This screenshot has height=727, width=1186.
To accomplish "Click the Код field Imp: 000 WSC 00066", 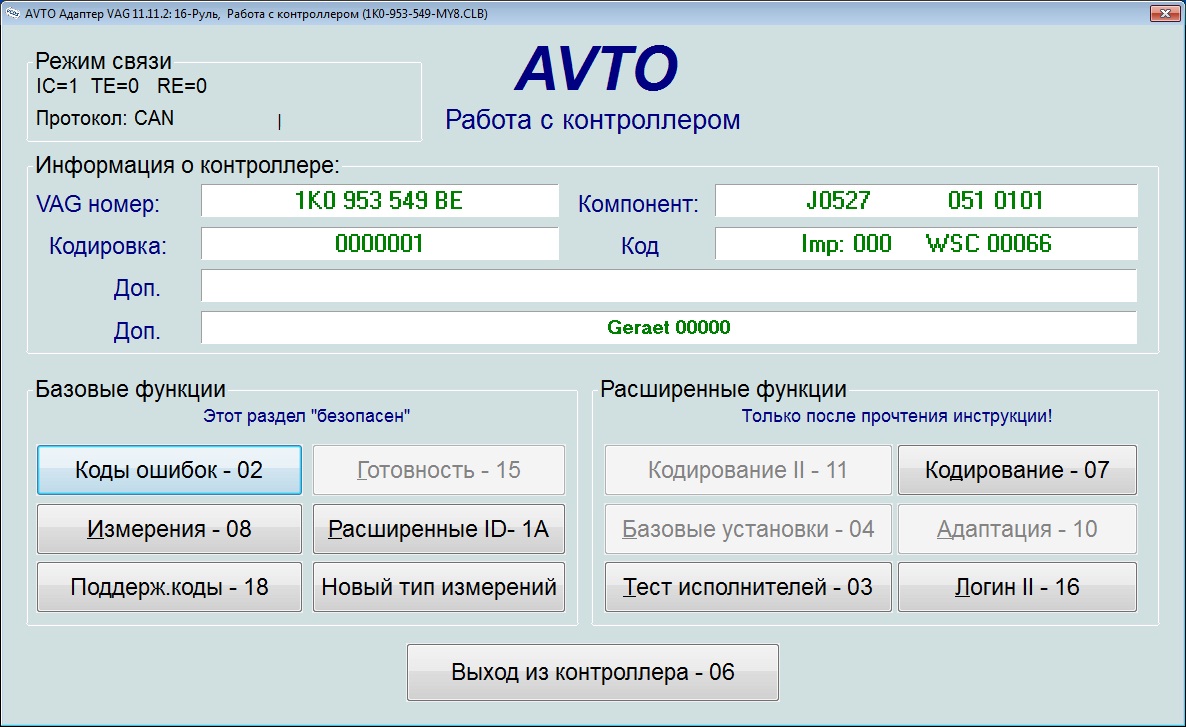I will [926, 244].
